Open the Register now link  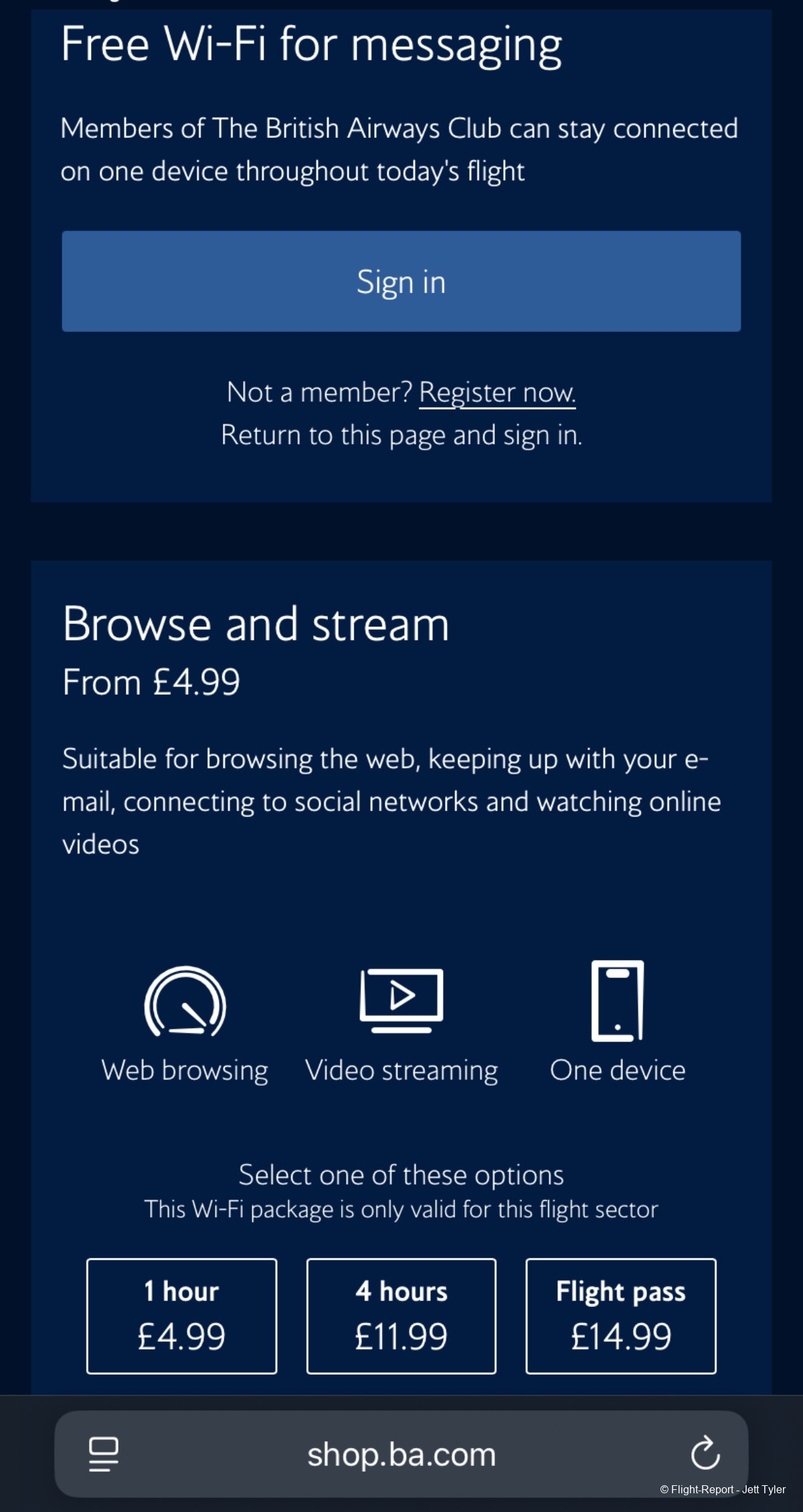pos(497,393)
